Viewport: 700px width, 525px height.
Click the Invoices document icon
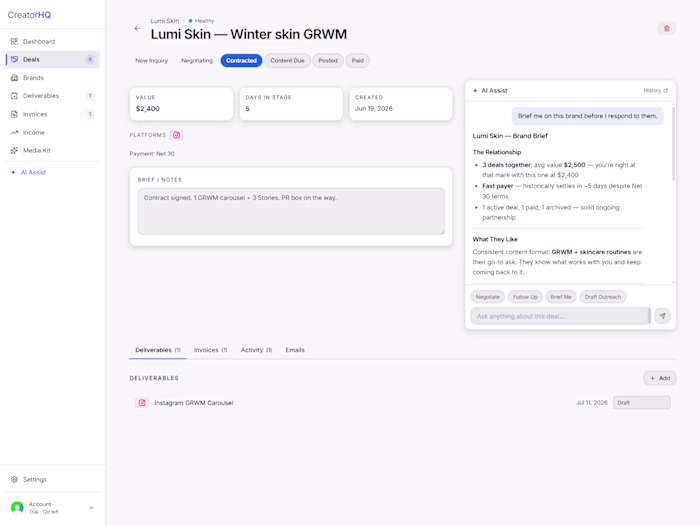(x=14, y=114)
